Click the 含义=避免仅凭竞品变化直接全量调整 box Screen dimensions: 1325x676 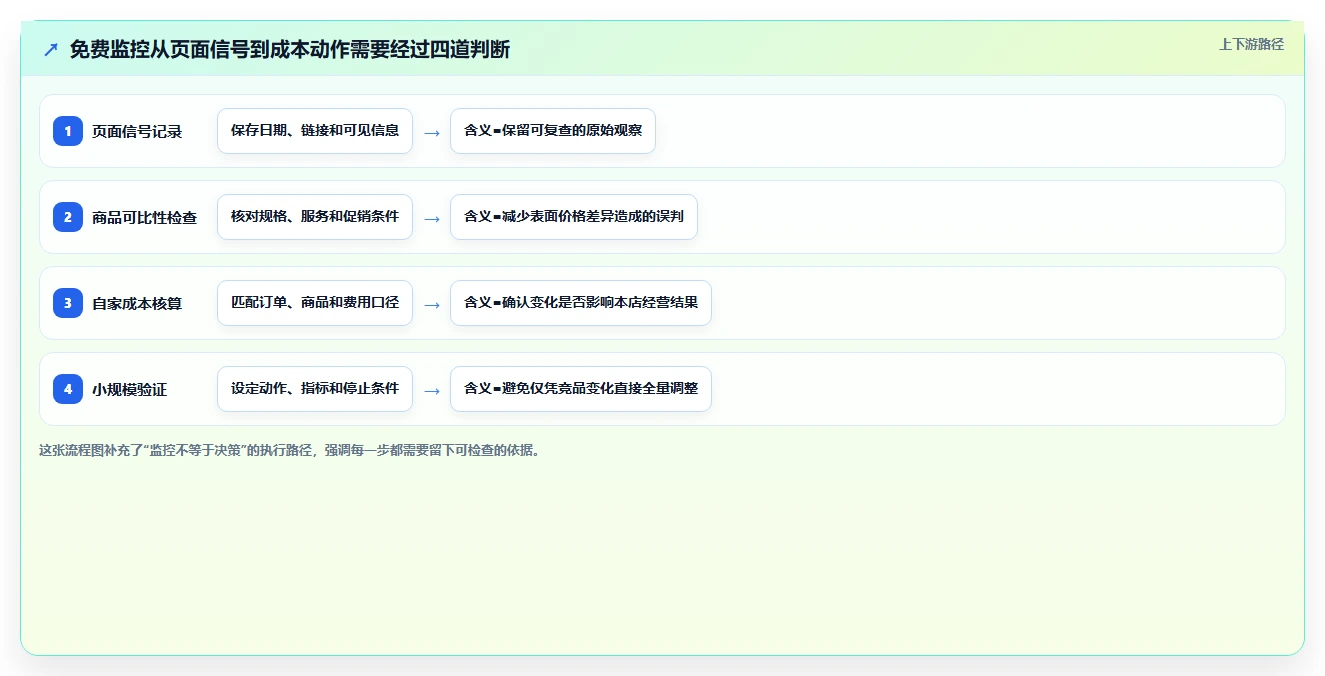pyautogui.click(x=581, y=389)
